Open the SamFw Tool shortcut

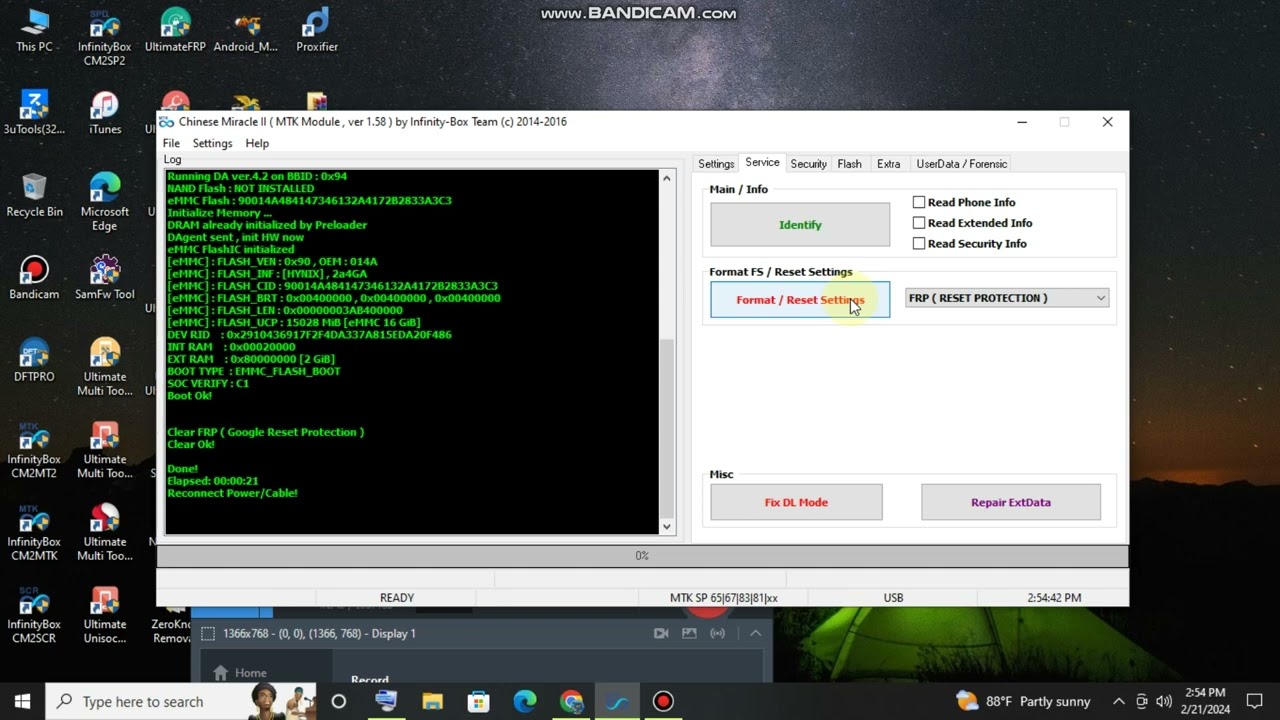pyautogui.click(x=105, y=277)
